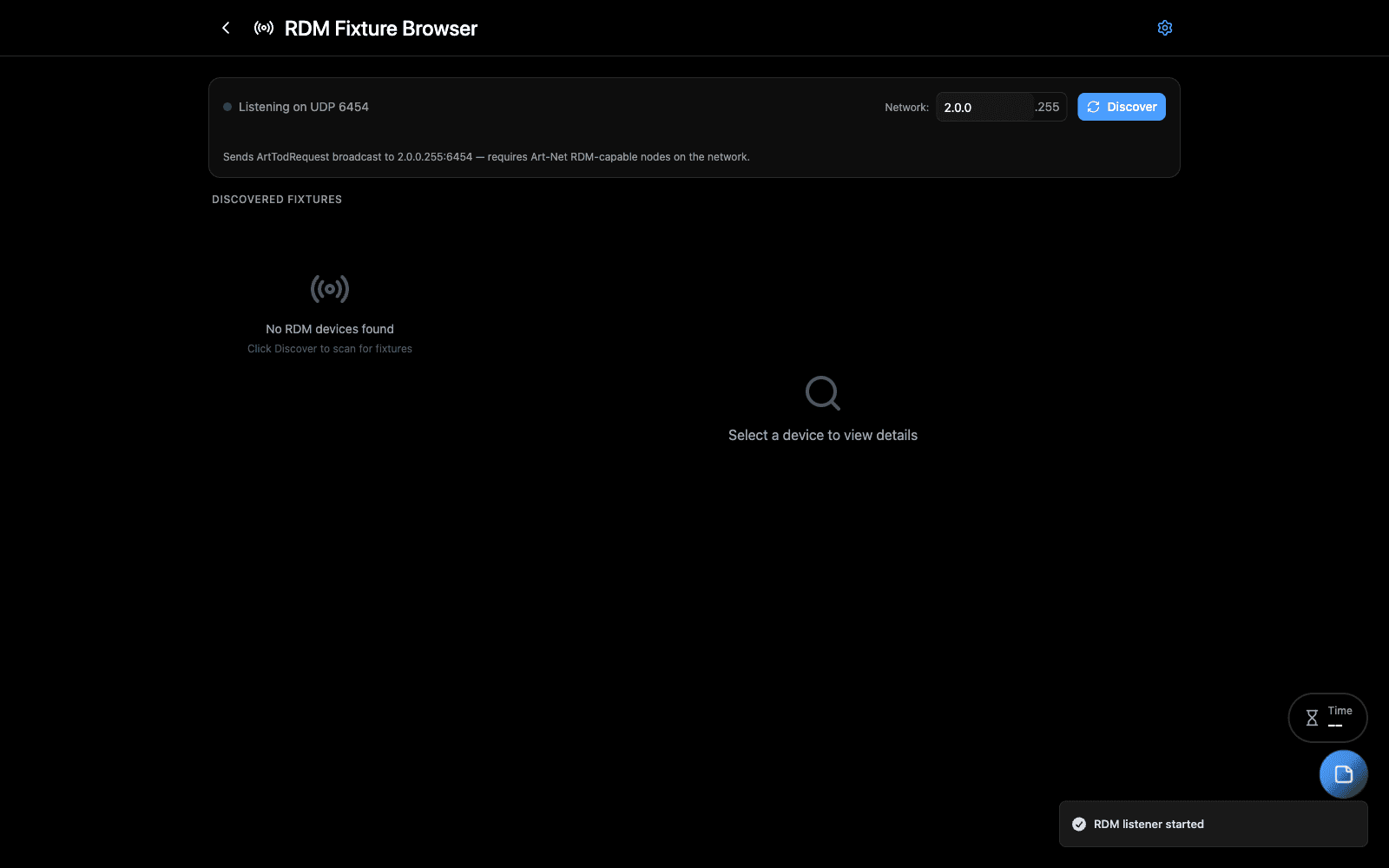Click the hourglass icon in Time widget
This screenshot has width=1389, height=868.
pyautogui.click(x=1312, y=718)
